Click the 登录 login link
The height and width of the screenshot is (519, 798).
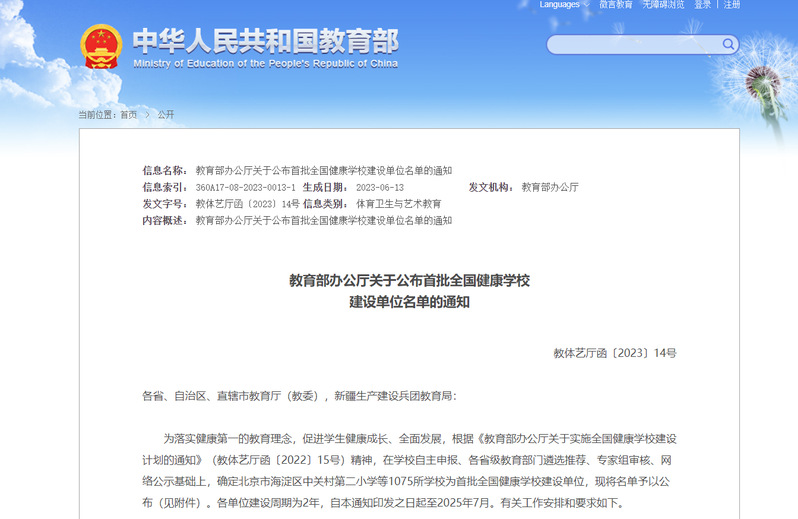tap(702, 5)
